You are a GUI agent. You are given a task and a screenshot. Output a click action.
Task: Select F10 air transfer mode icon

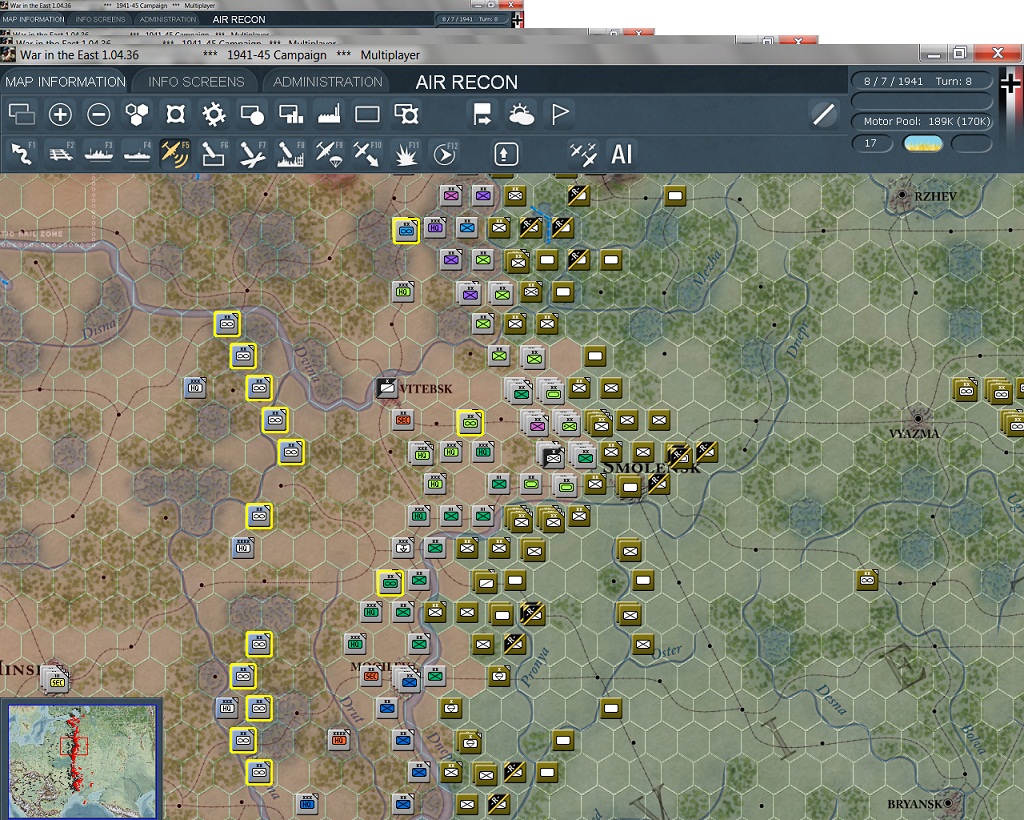(367, 154)
